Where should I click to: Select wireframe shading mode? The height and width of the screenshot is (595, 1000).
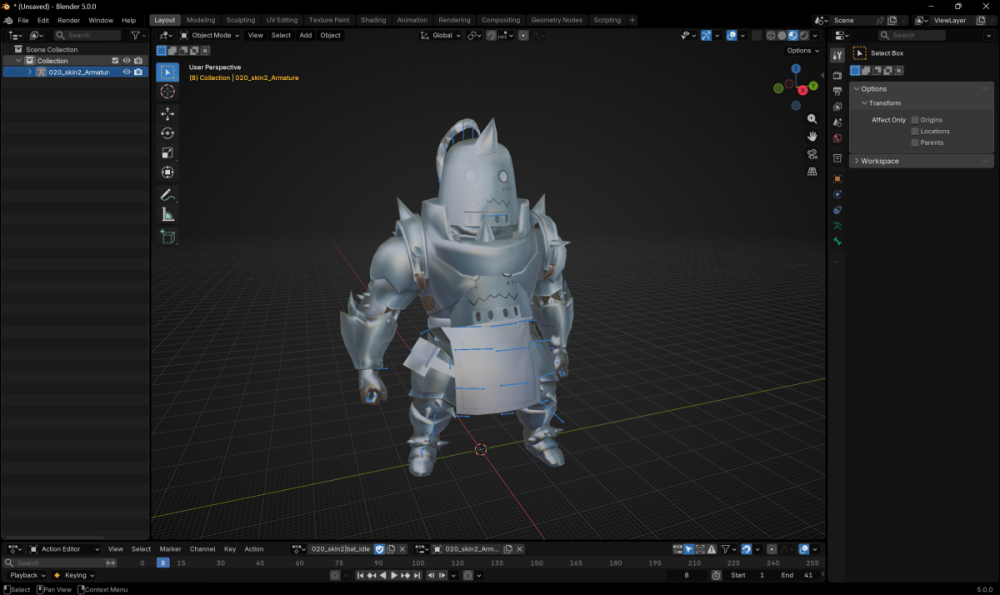tap(770, 36)
